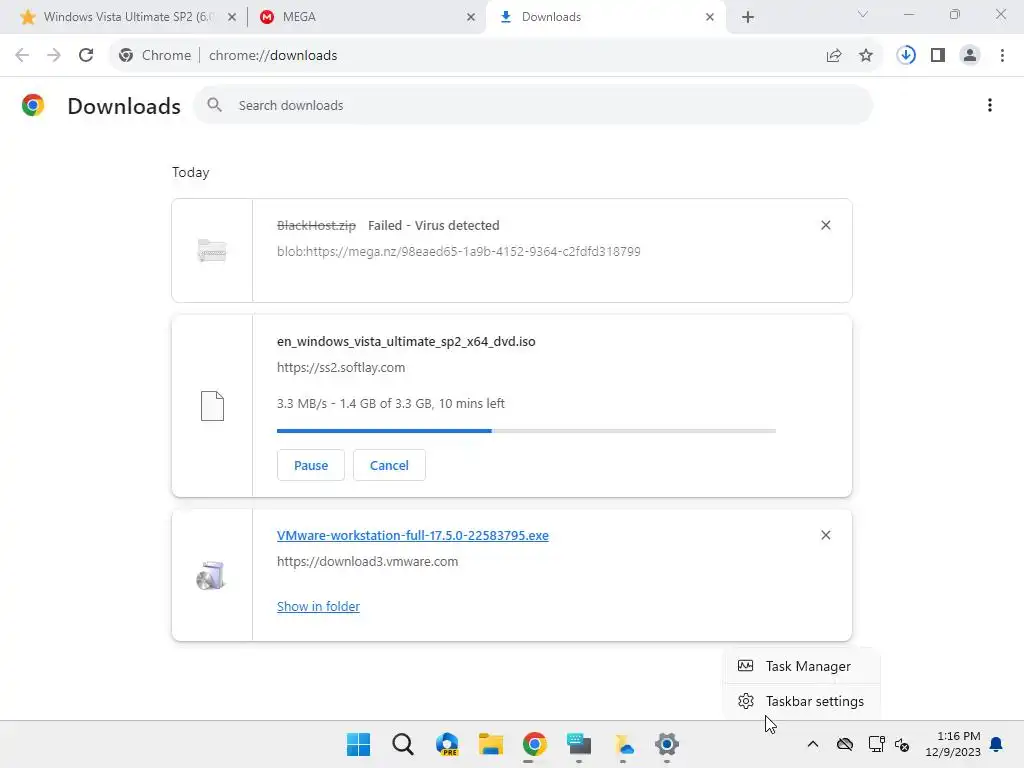
Task: Click the OneDrive cloud tray icon
Action: coord(845,744)
